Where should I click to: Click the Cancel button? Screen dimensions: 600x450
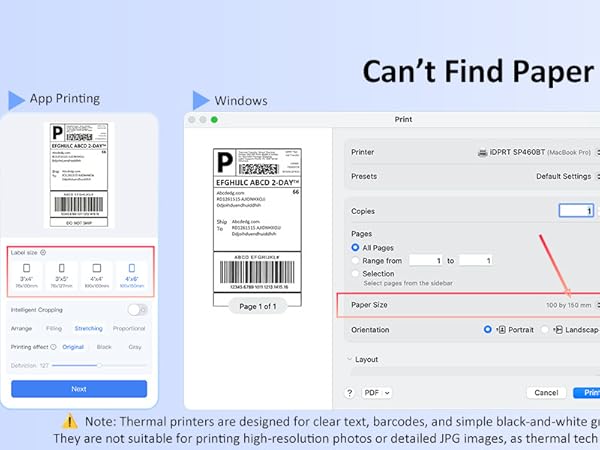(x=546, y=393)
